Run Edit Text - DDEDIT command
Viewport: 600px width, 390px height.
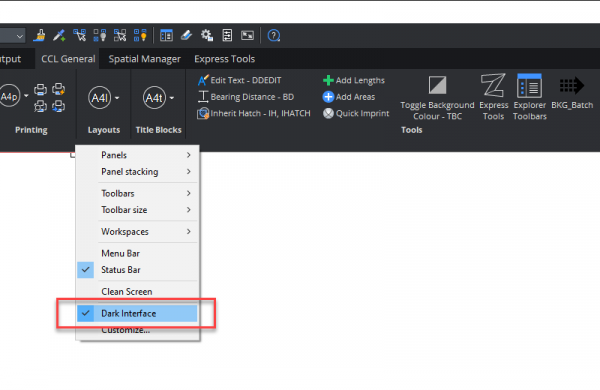pos(240,80)
